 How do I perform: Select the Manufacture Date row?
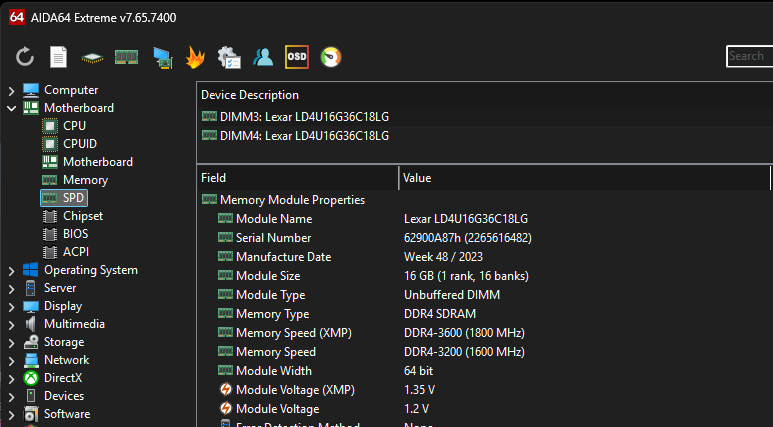click(x=485, y=257)
